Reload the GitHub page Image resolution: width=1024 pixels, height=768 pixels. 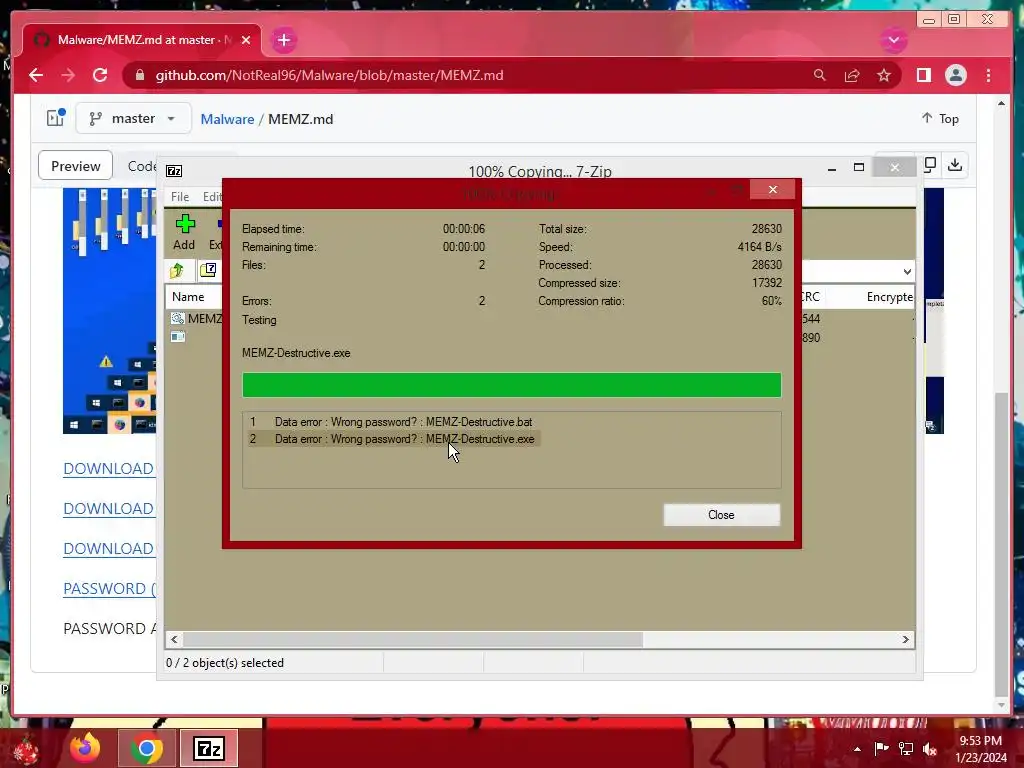pos(100,75)
